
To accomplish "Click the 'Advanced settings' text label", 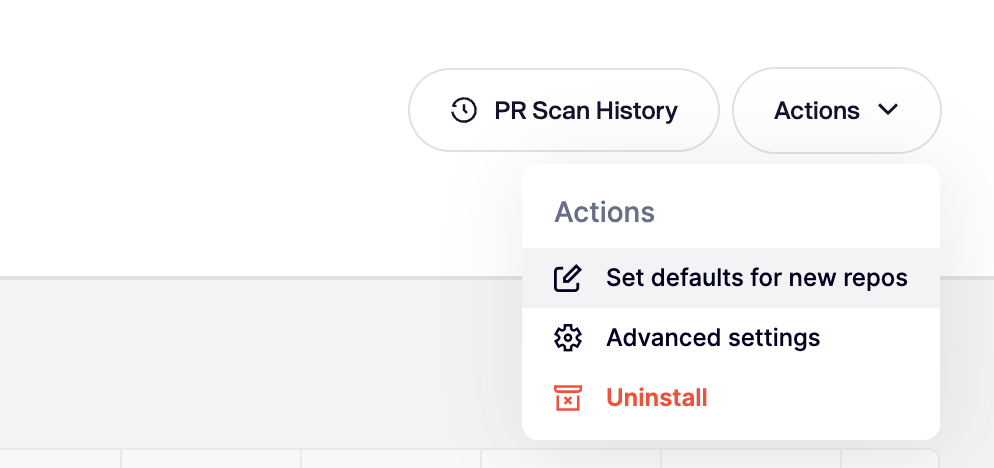I will [x=713, y=338].
